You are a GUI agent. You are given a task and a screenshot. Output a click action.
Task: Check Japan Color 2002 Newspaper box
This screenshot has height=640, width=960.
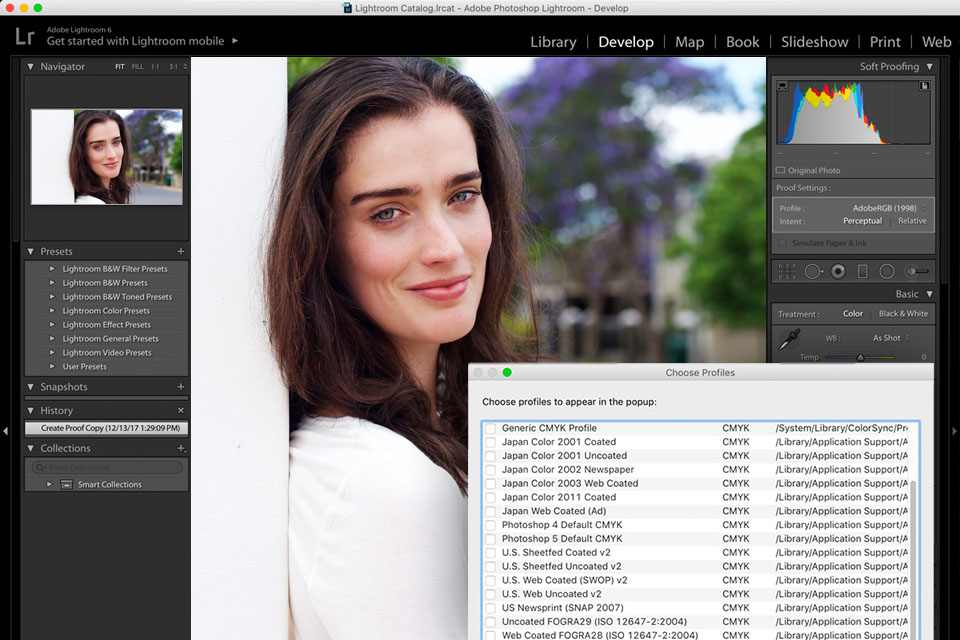click(x=490, y=470)
